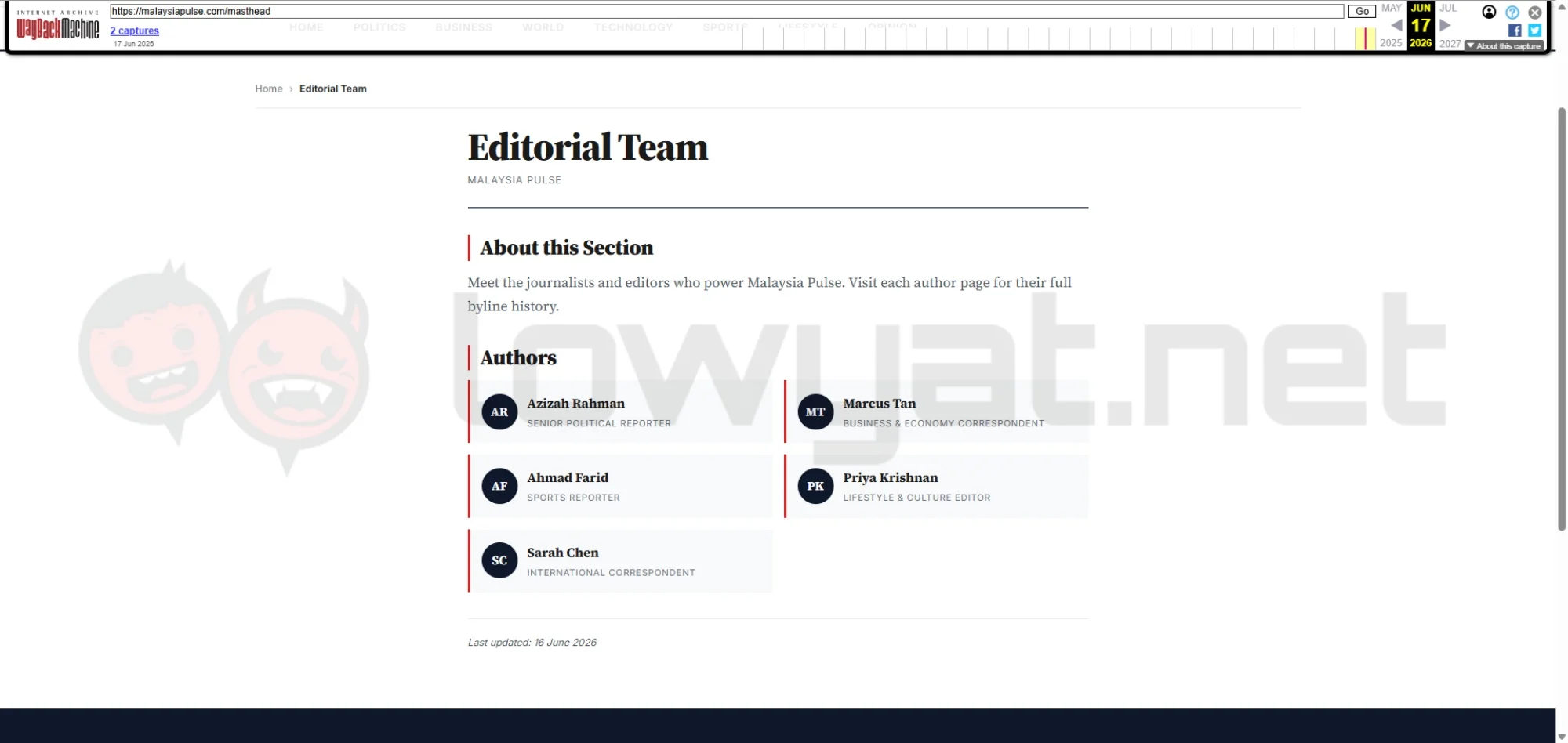Go to next capture arrow
Screen dimensions: 1568x743
click(x=1445, y=25)
